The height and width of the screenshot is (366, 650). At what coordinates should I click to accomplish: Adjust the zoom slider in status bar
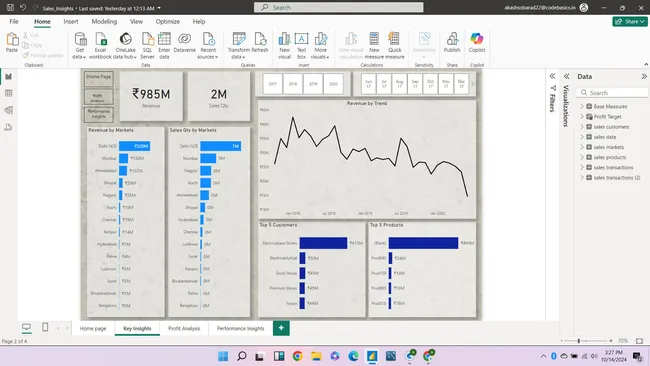click(x=579, y=341)
